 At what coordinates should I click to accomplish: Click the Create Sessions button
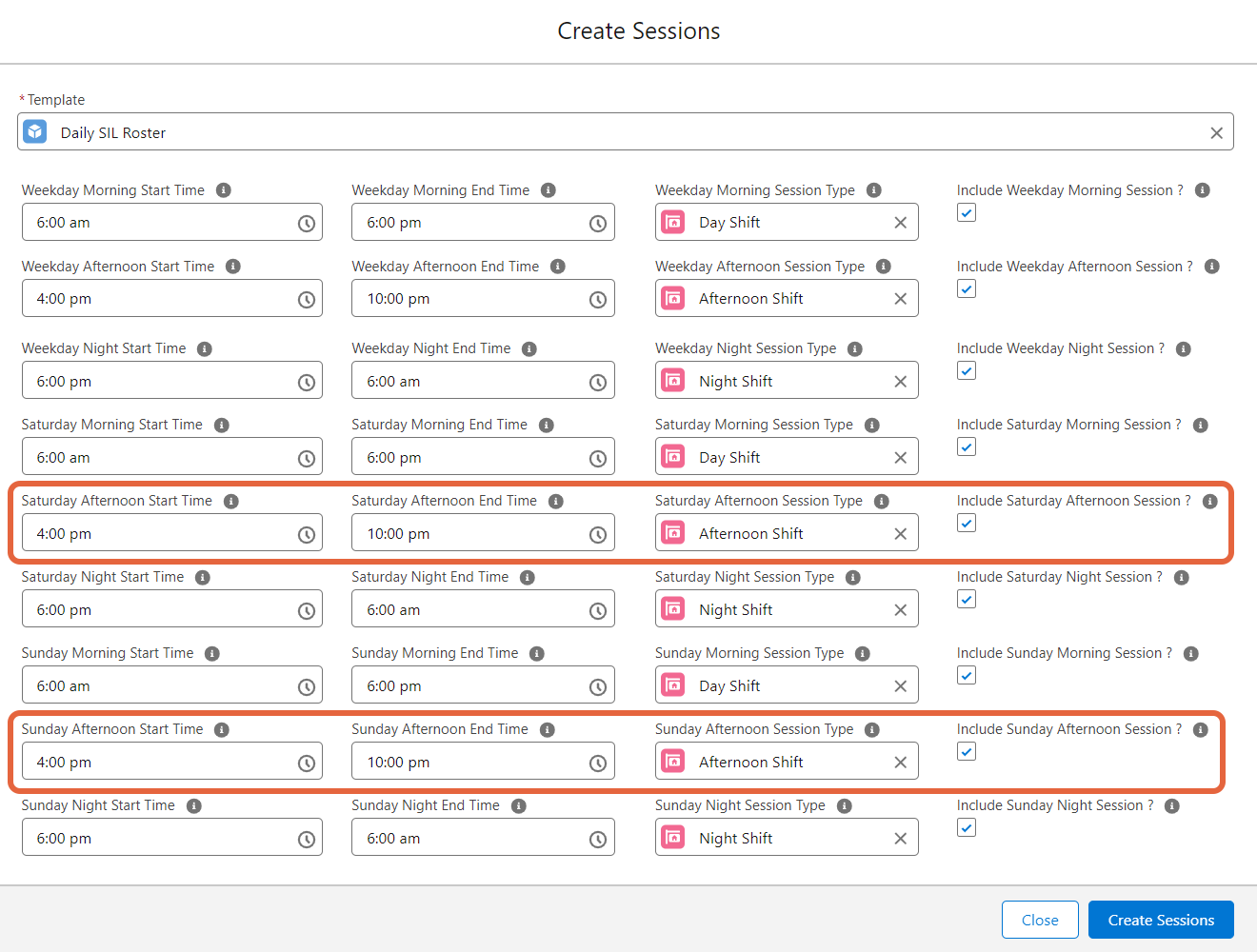coord(1161,920)
